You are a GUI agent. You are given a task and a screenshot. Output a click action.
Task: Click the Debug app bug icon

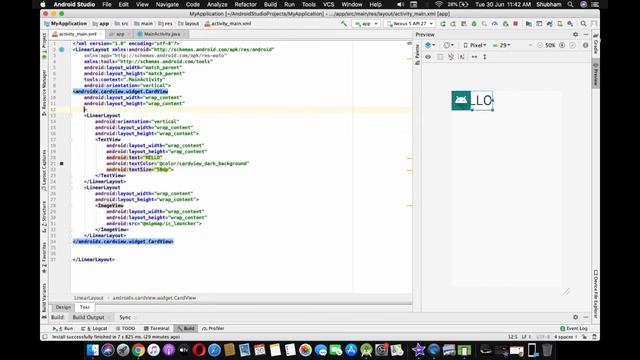(x=474, y=24)
